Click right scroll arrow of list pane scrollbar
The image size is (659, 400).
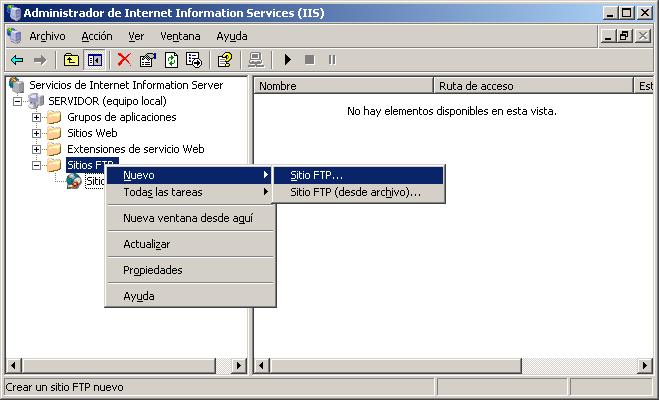[x=645, y=366]
